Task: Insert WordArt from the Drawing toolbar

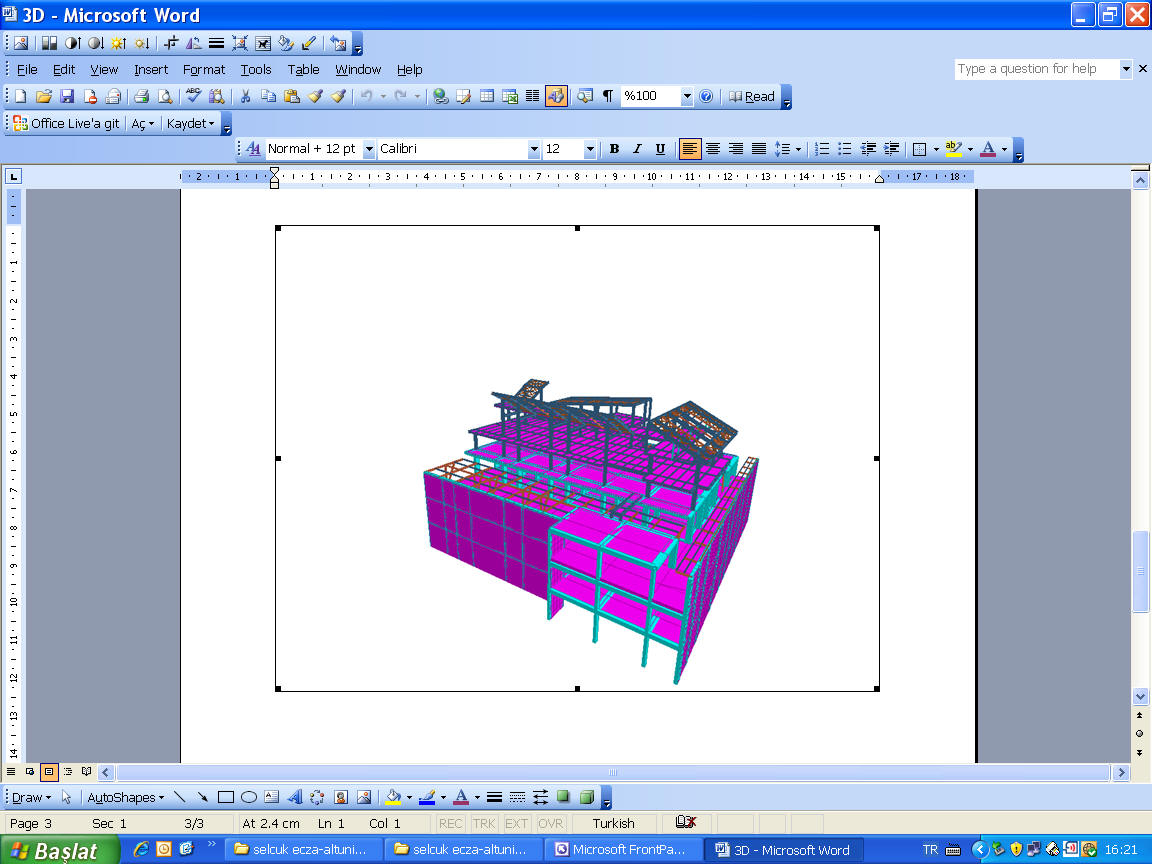Action: tap(295, 797)
